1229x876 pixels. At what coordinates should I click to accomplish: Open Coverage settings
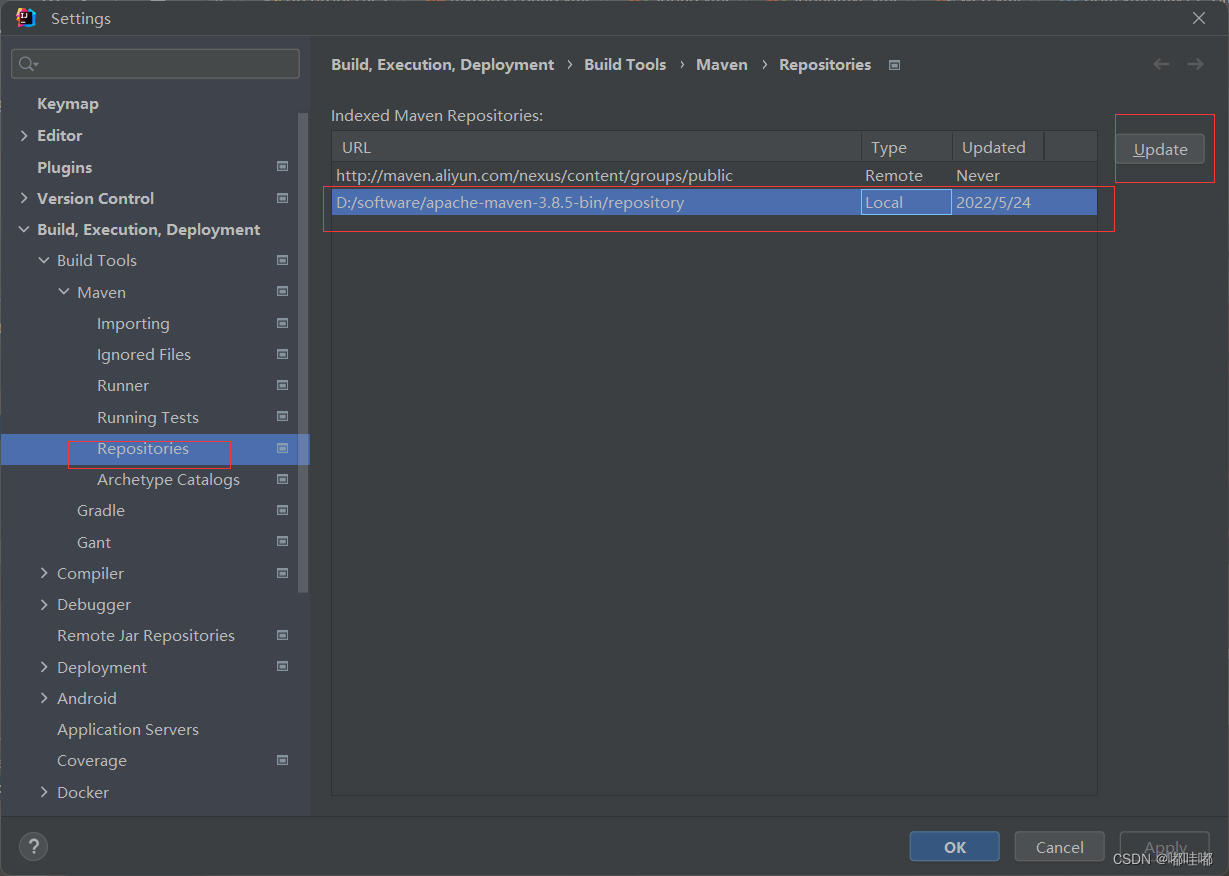coord(92,760)
